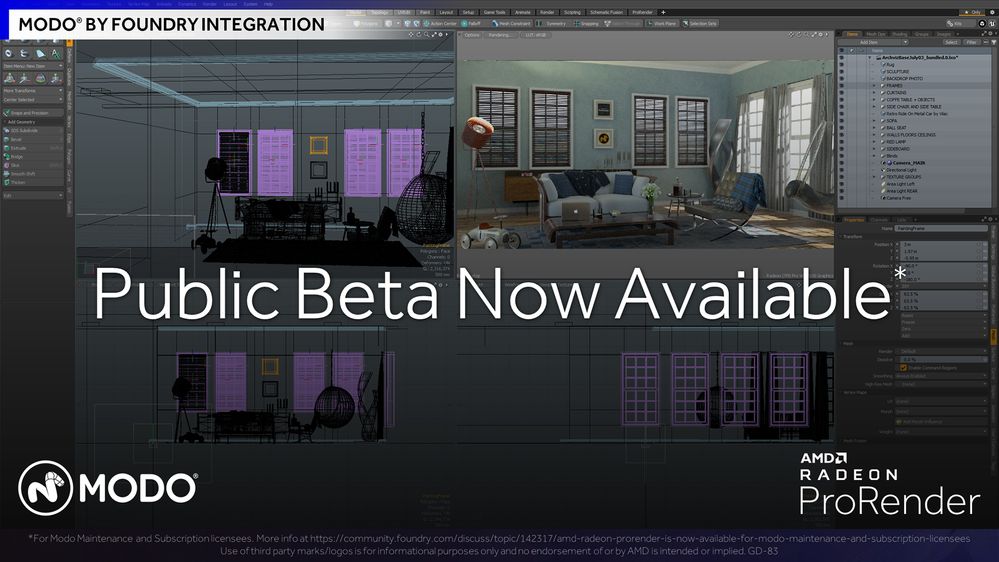The width and height of the screenshot is (999, 562).
Task: Click the Filter button in Items panel
Action: click(972, 42)
